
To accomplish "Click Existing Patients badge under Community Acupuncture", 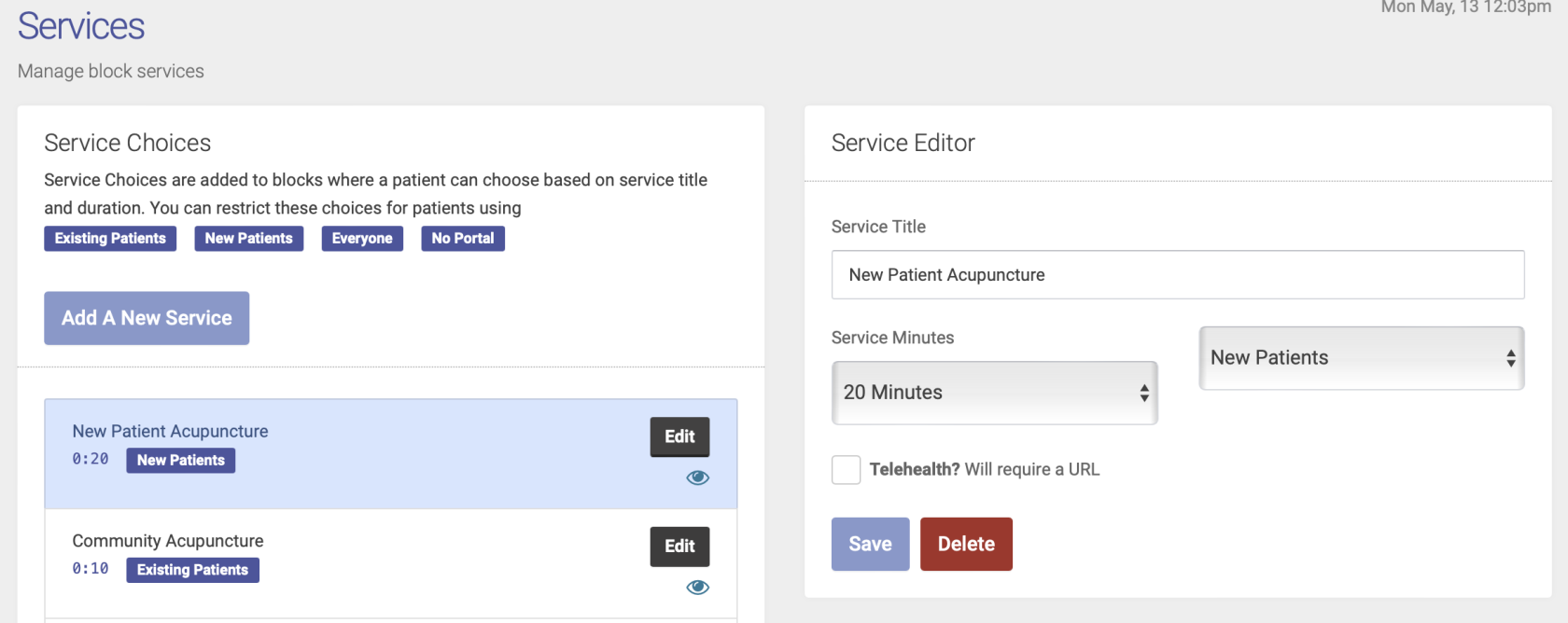I will [192, 570].
